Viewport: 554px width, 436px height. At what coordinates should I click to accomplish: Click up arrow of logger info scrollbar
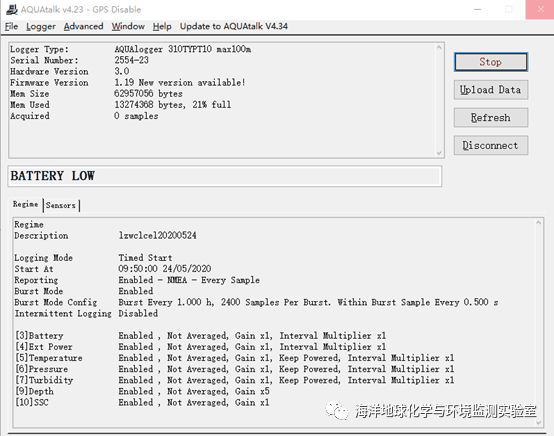coord(439,47)
